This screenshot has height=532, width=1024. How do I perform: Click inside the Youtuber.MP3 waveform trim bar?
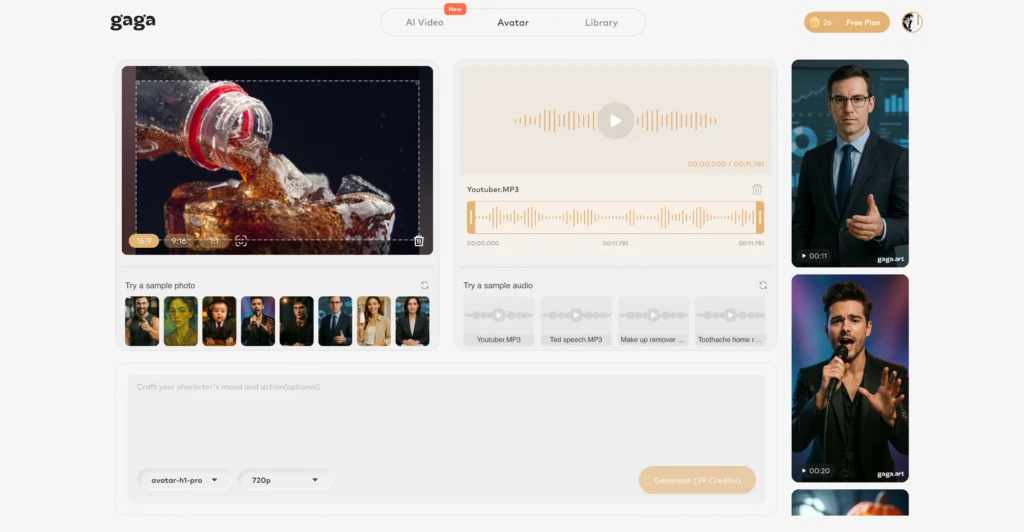coord(615,217)
